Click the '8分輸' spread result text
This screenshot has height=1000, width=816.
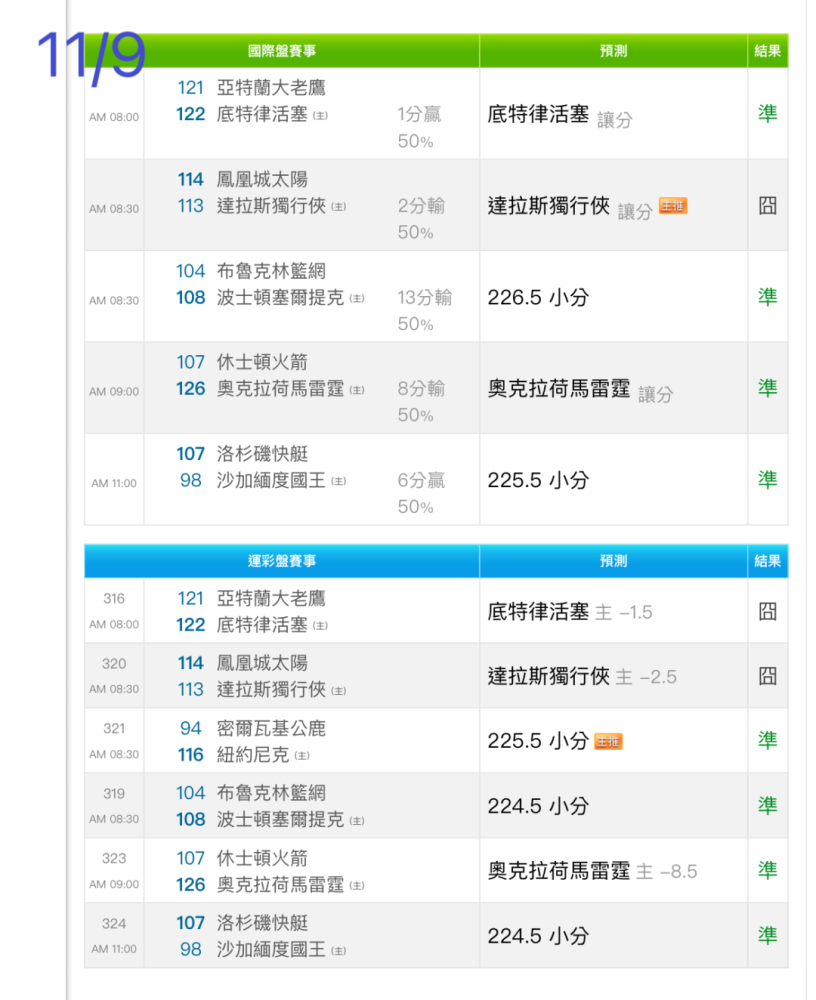pyautogui.click(x=421, y=388)
